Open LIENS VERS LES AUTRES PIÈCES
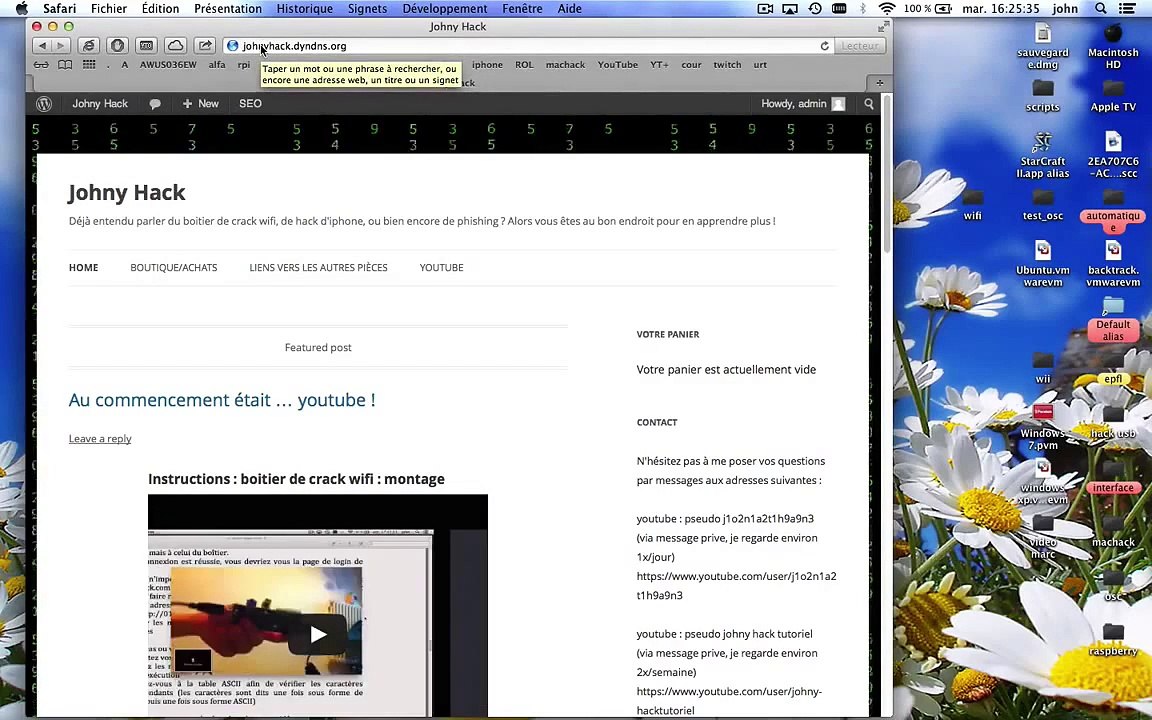 pos(318,267)
